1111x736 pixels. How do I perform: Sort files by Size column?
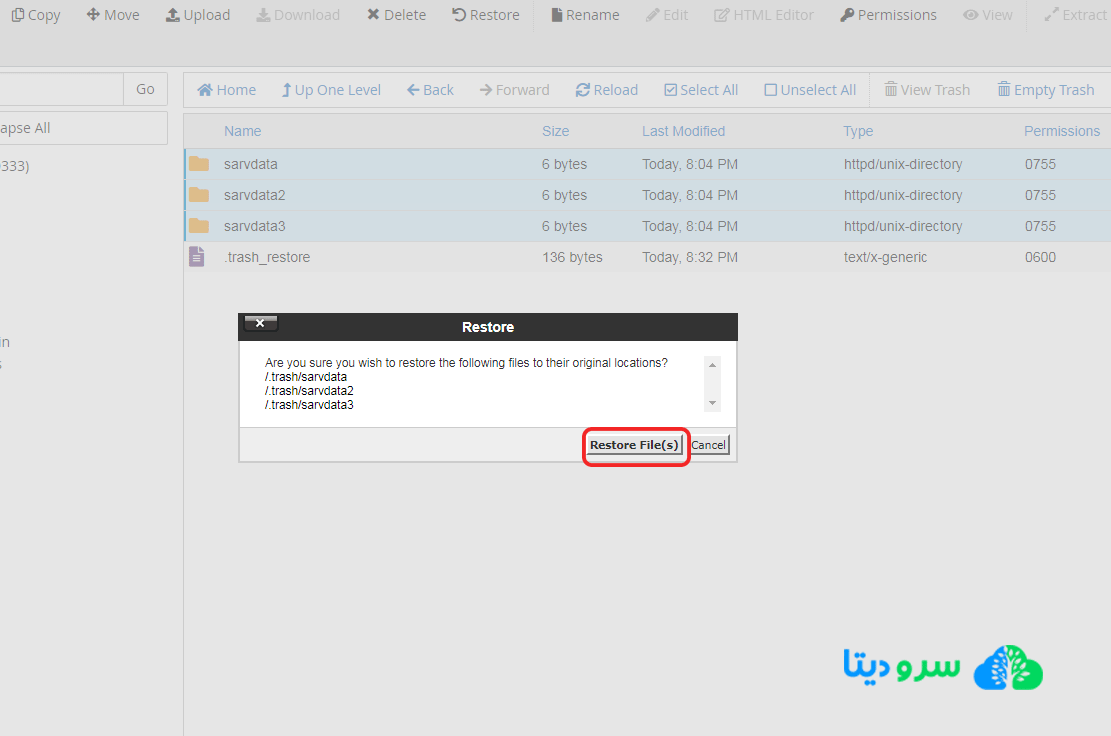pos(555,131)
